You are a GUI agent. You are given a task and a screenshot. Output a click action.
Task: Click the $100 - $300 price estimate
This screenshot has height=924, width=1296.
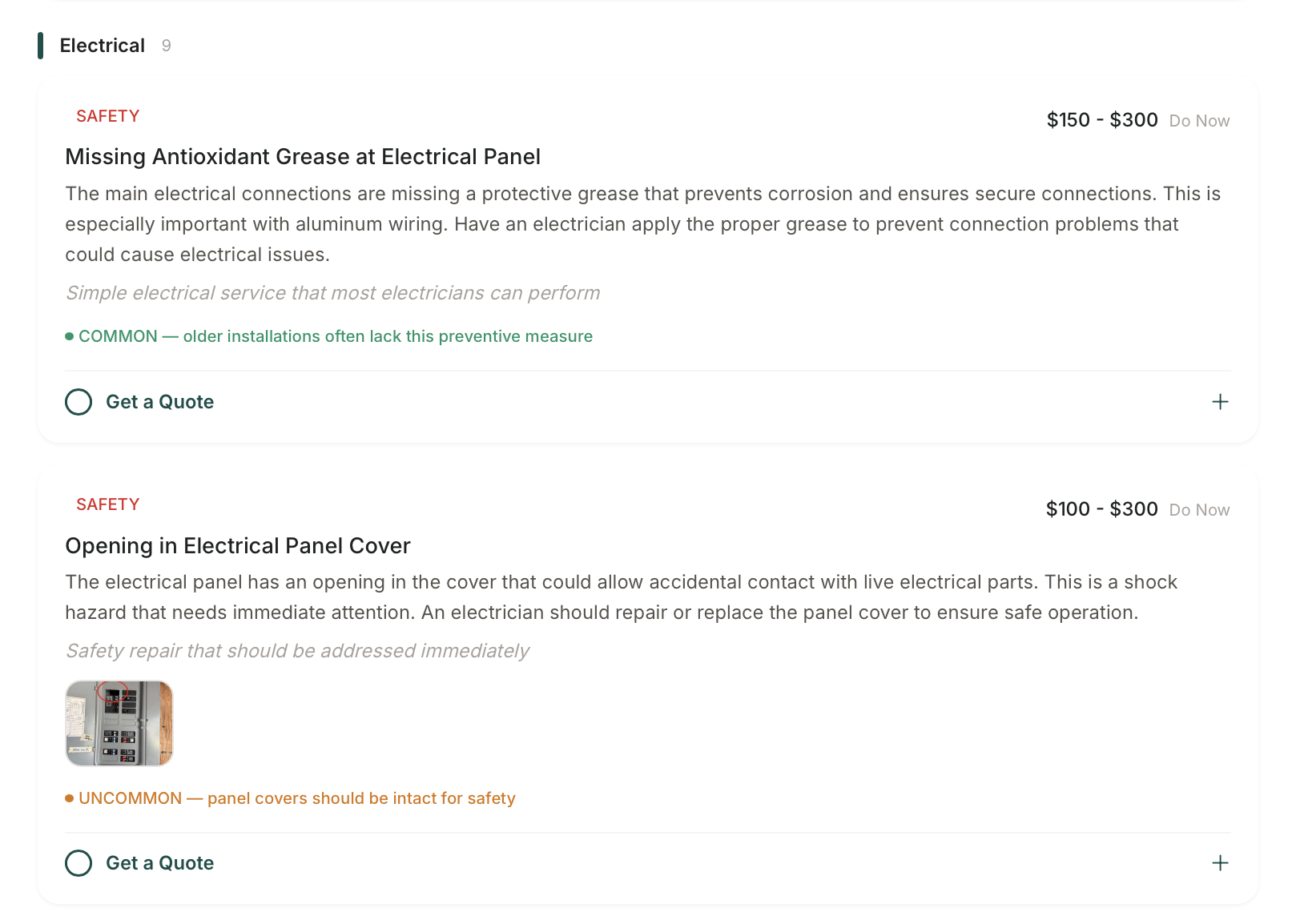(x=1102, y=509)
